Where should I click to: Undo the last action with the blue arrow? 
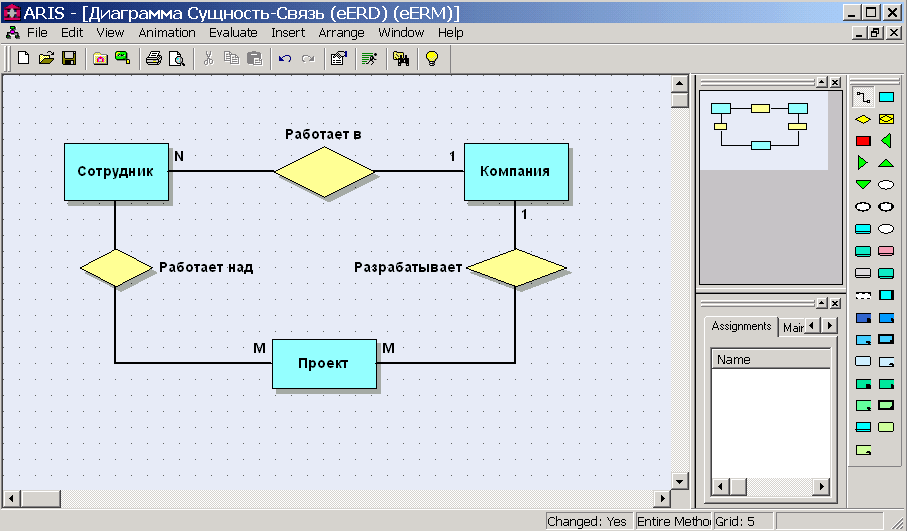coord(285,58)
